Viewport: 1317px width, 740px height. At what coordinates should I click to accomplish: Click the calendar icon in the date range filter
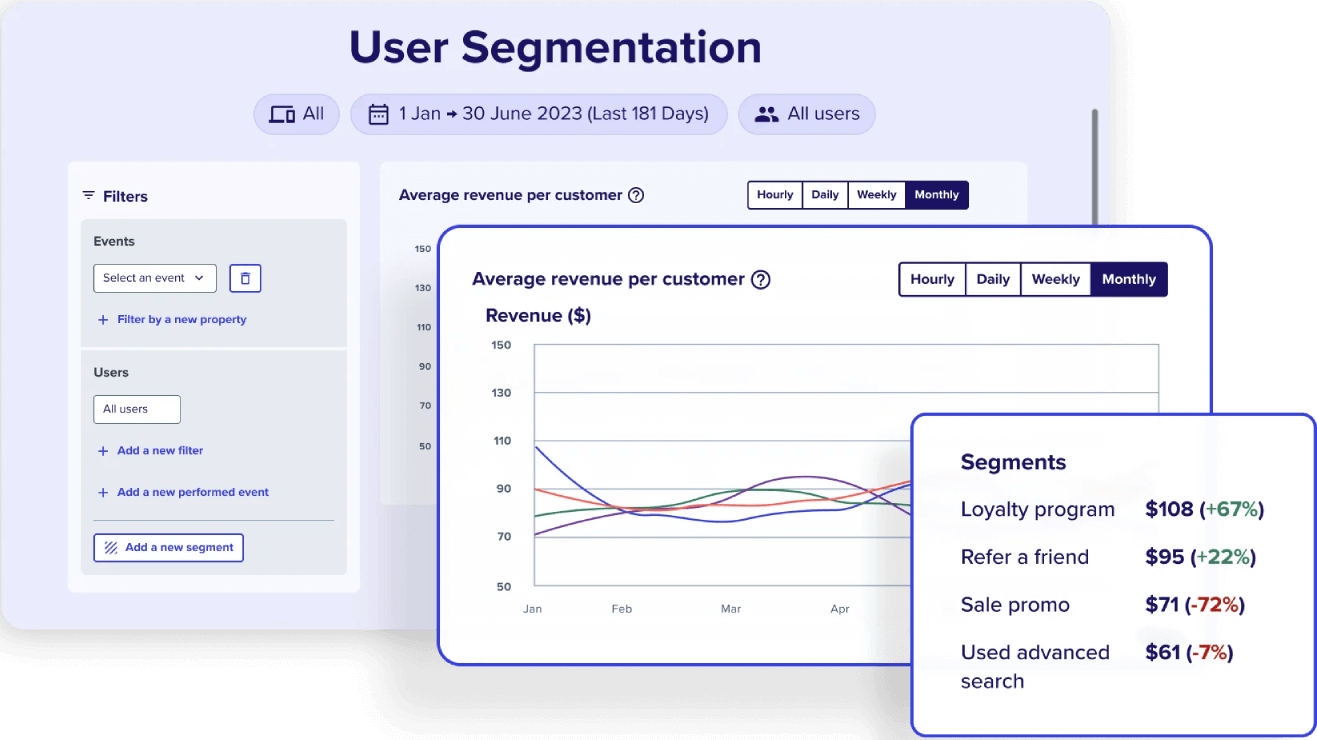[x=378, y=113]
